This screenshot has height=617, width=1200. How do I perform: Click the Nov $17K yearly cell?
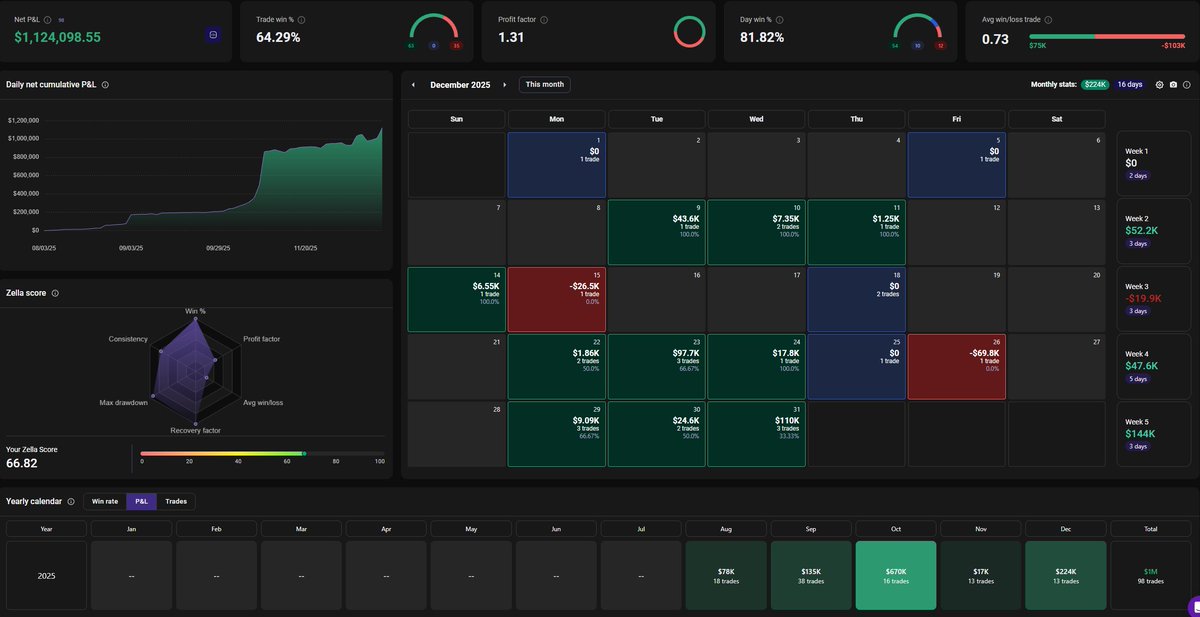(981, 575)
